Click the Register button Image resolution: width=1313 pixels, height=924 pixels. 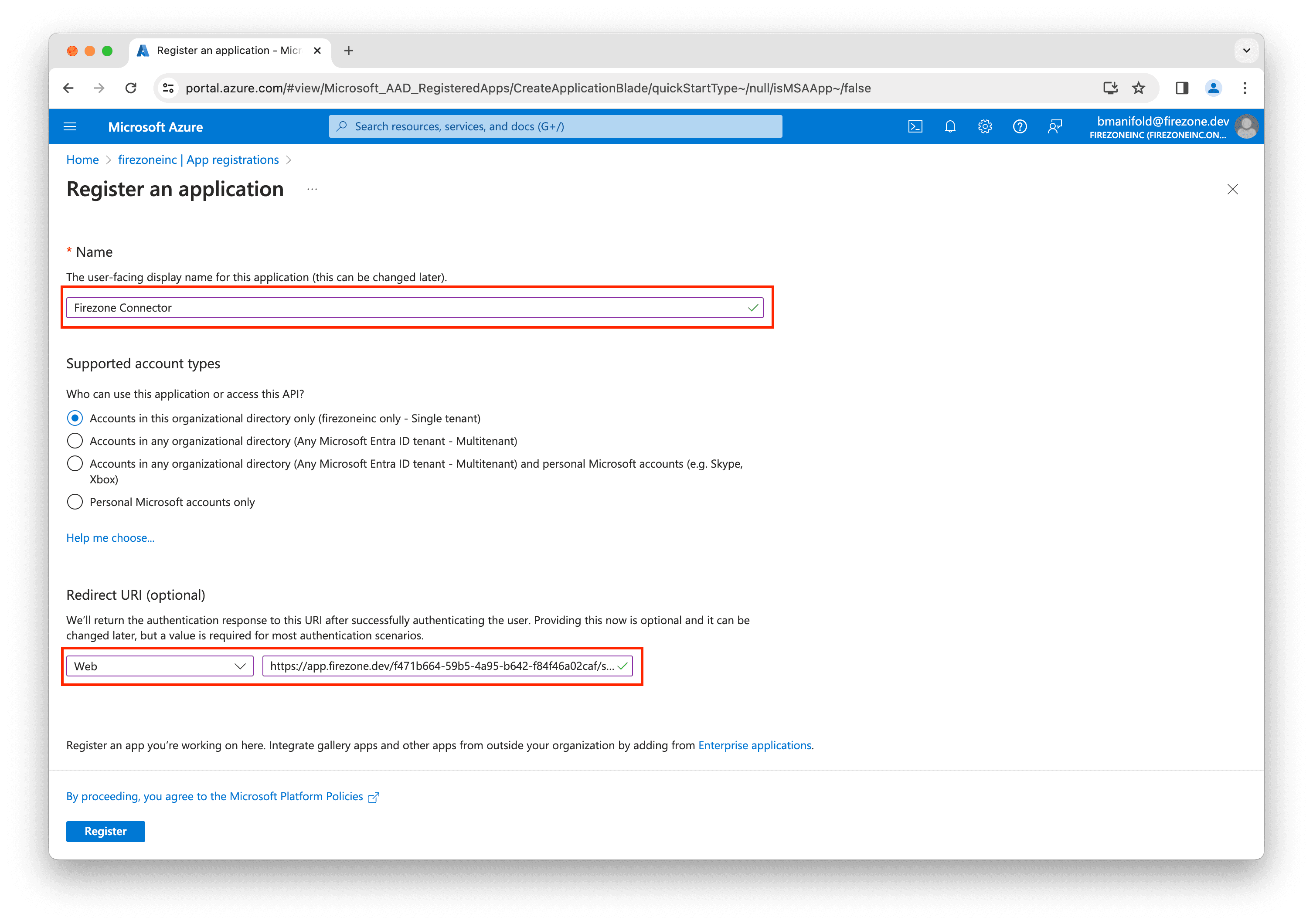tap(105, 831)
